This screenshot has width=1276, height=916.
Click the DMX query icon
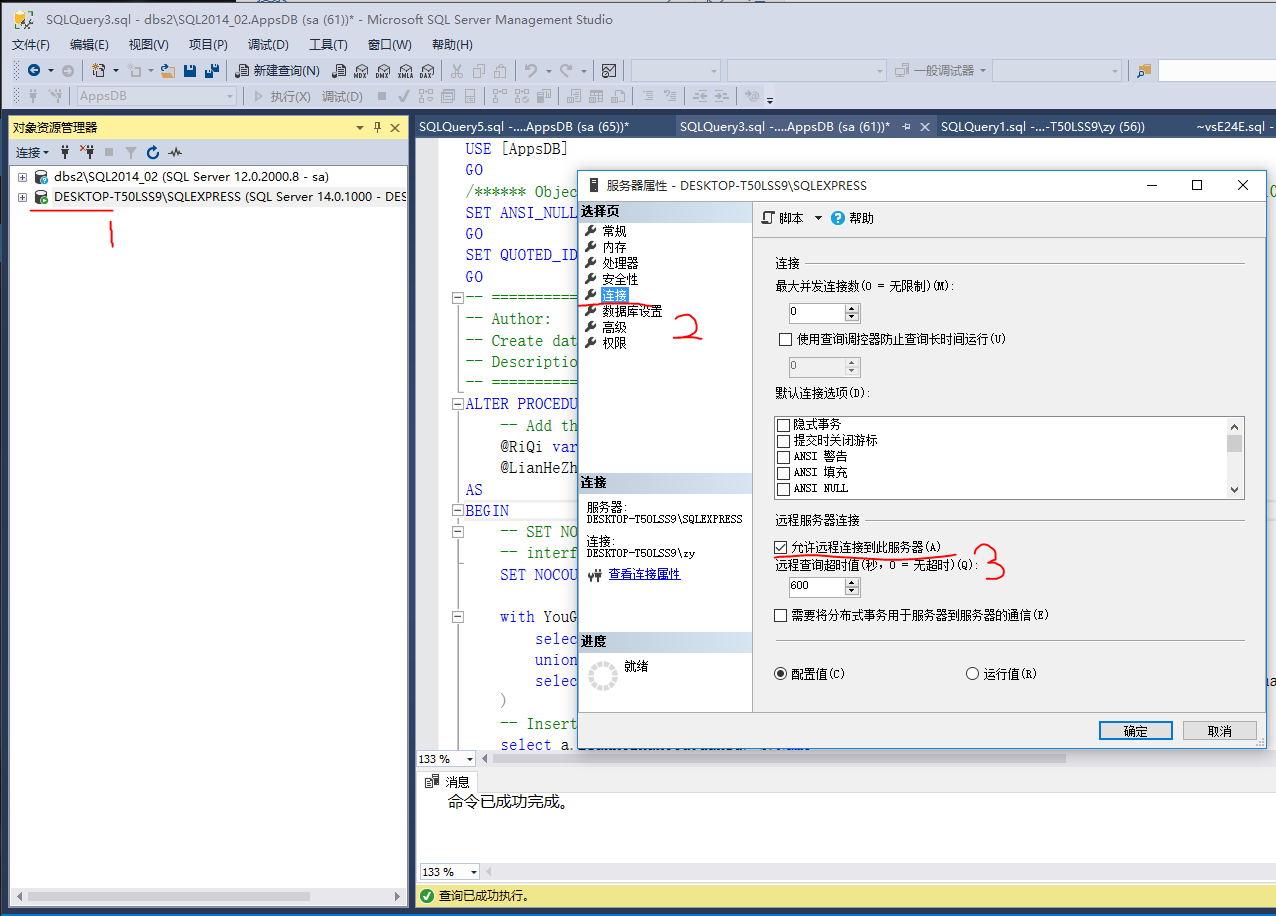[x=383, y=70]
